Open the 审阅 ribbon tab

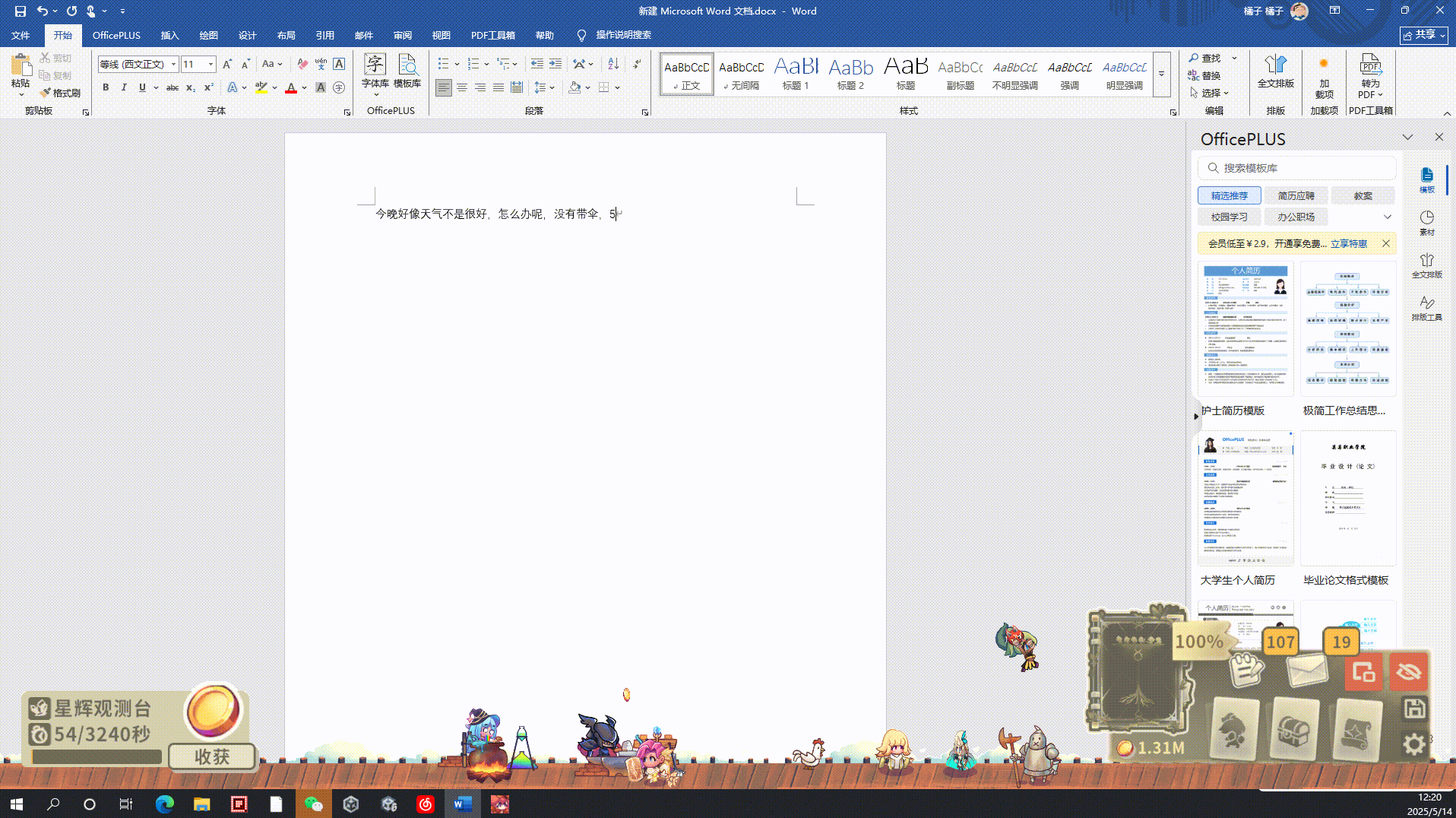[402, 35]
